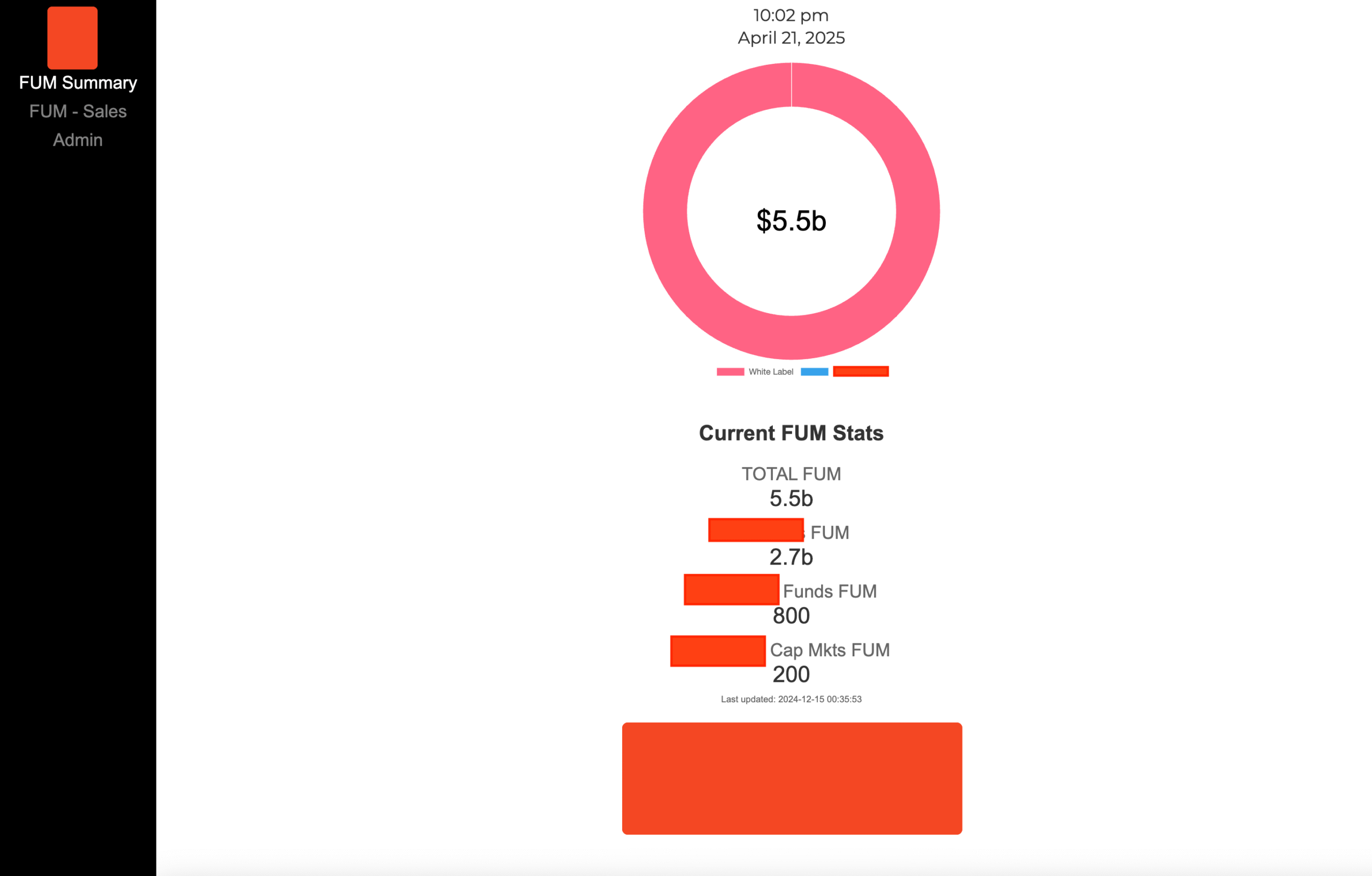Go to the Admin section
This screenshot has height=876, width=1372.
coord(78,139)
